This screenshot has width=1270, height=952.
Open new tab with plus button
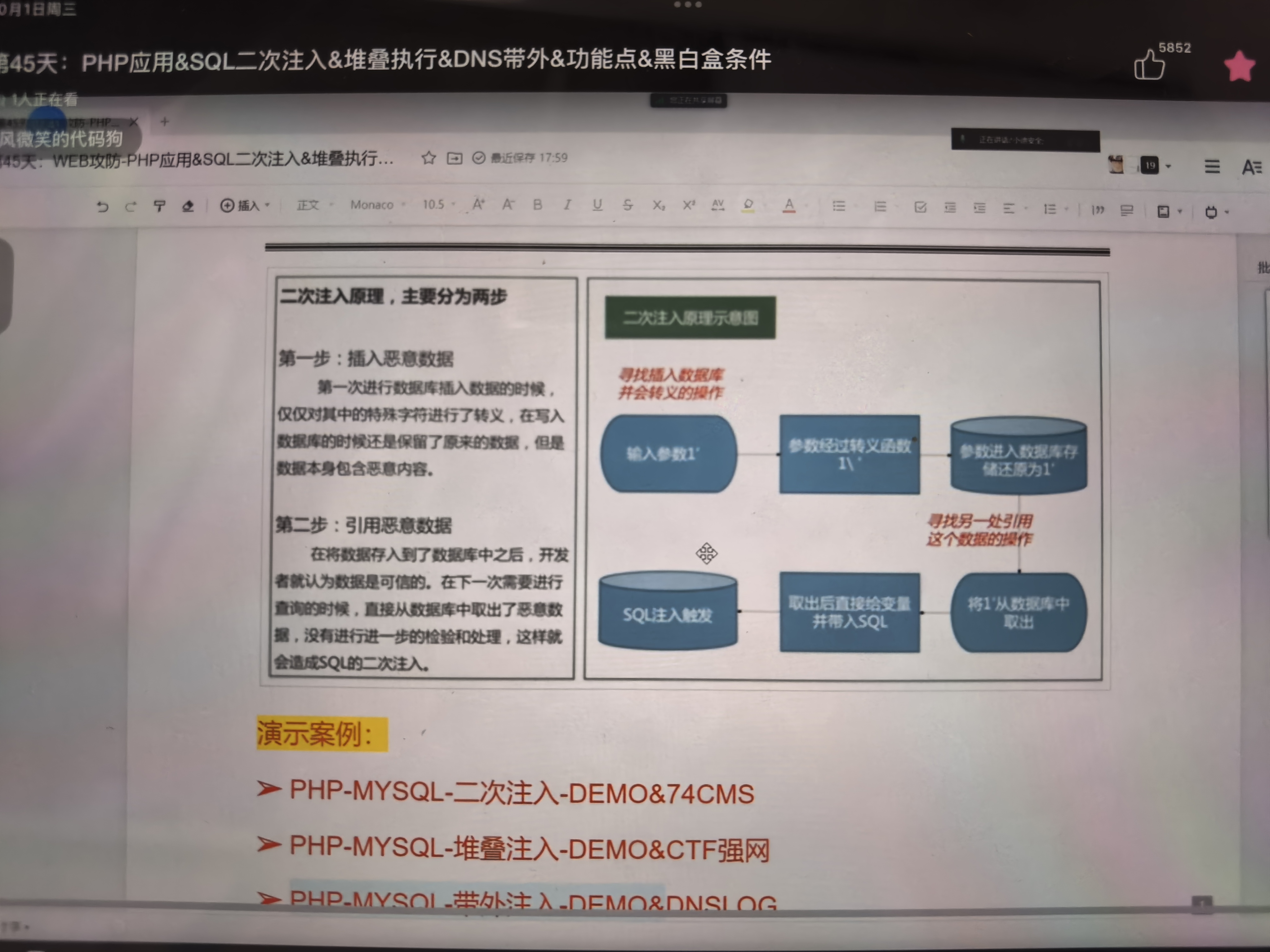(x=165, y=122)
